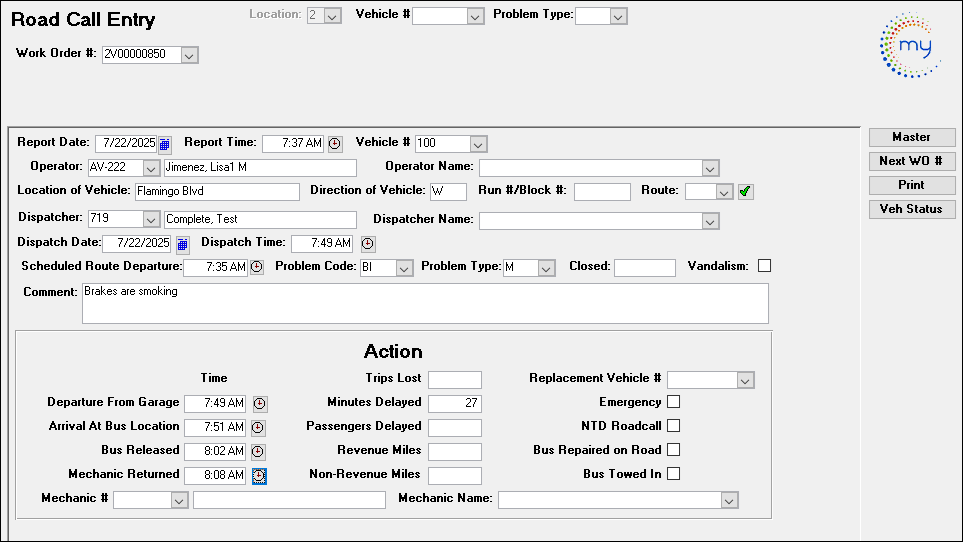Screen dimensions: 963x542
Task: Click the Mechanic Returned clock icon
Action: point(259,475)
